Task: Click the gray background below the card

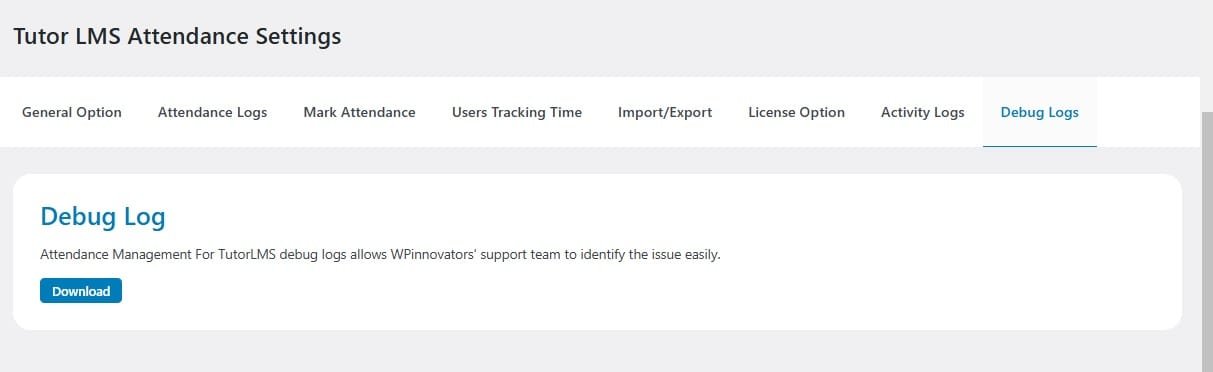Action: [x=600, y=352]
